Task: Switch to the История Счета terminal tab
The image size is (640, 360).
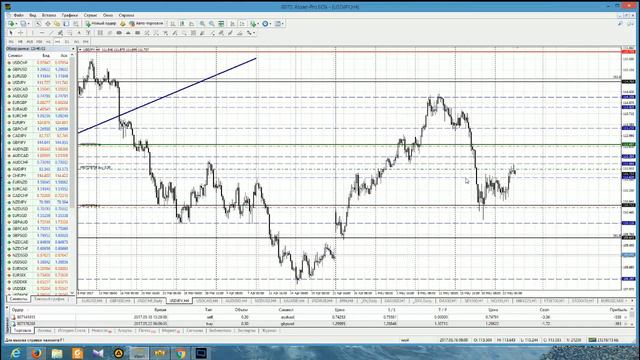Action: pyautogui.click(x=71, y=330)
